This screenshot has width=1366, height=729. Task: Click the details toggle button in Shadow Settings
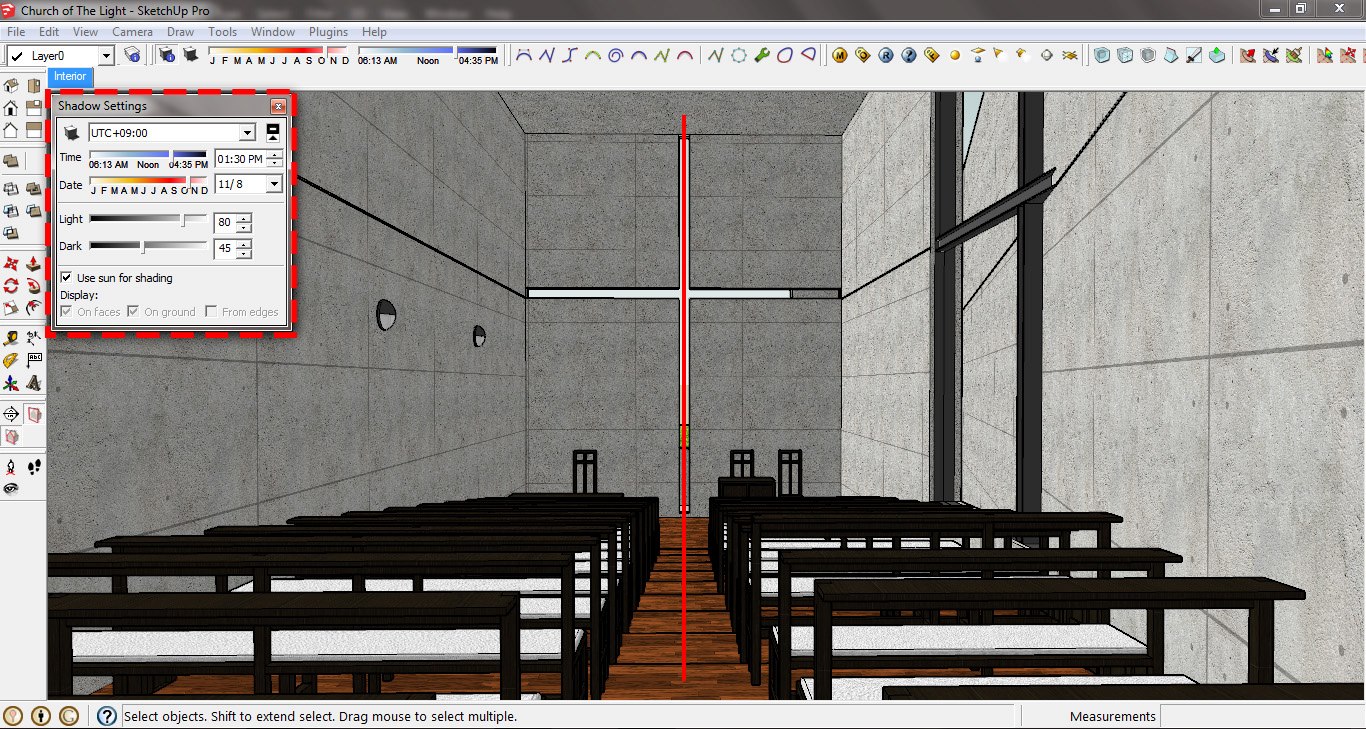click(x=274, y=131)
